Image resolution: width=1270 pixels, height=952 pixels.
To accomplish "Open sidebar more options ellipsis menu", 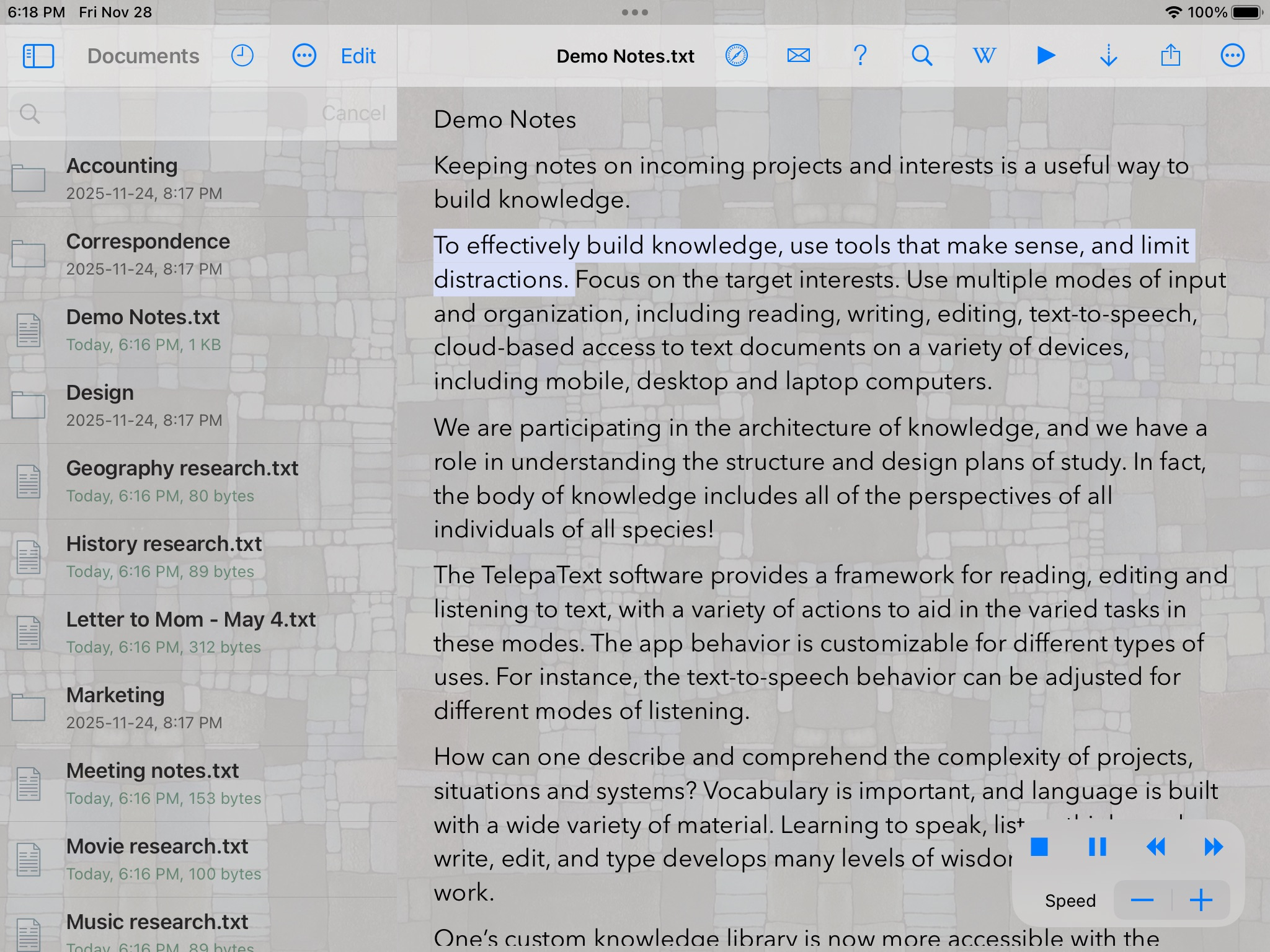I will (304, 56).
